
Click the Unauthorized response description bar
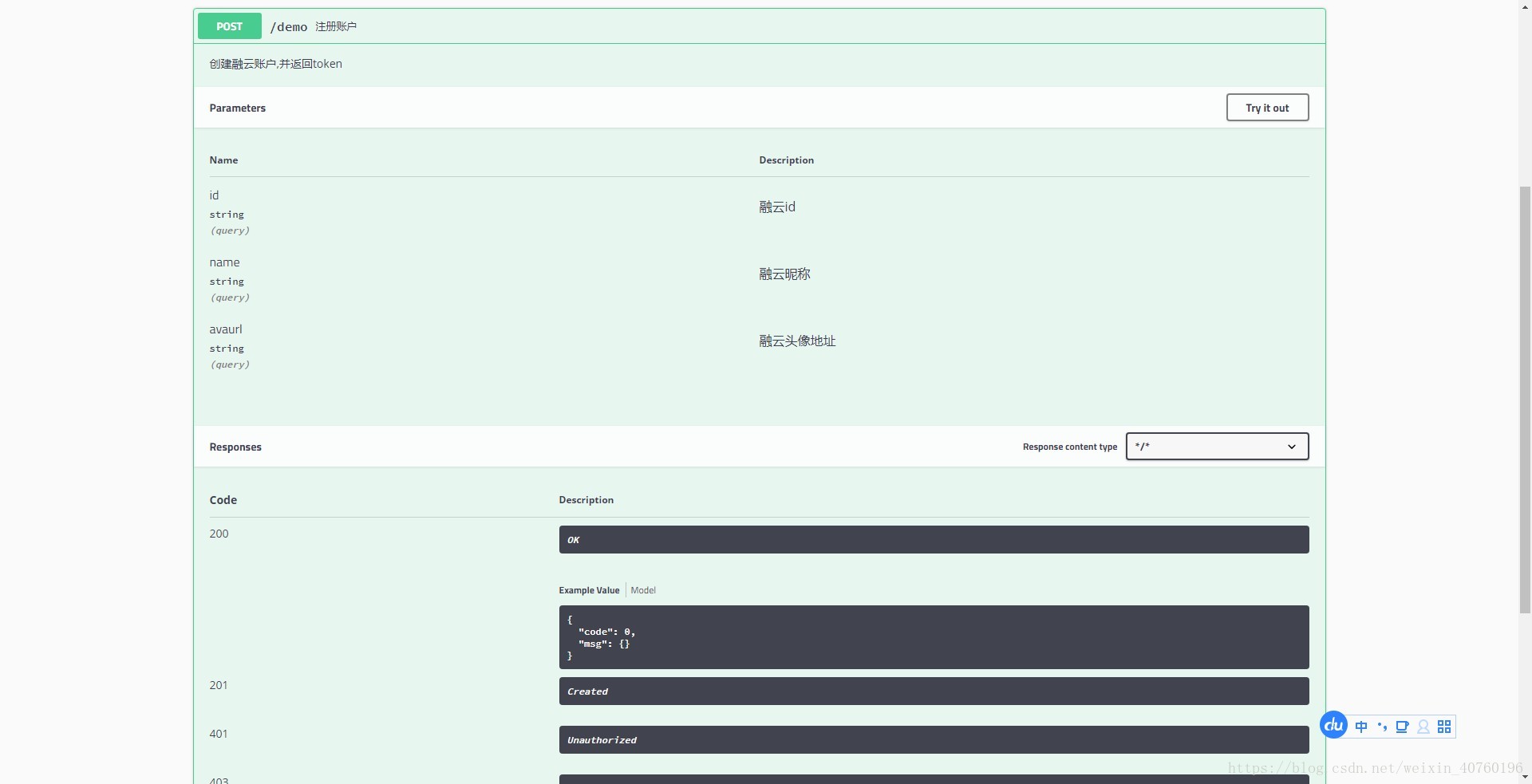click(934, 740)
